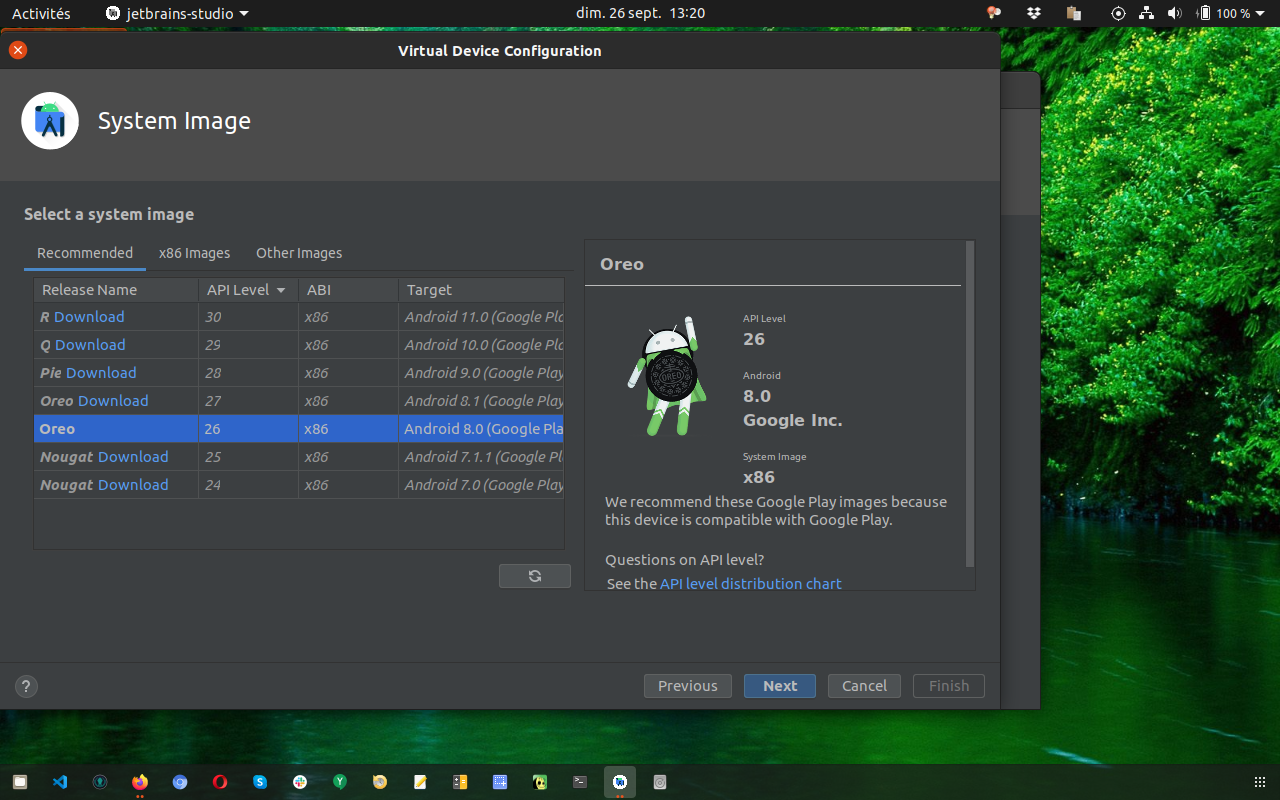The height and width of the screenshot is (800, 1280).
Task: Open Slack from the taskbar
Action: coord(300,782)
